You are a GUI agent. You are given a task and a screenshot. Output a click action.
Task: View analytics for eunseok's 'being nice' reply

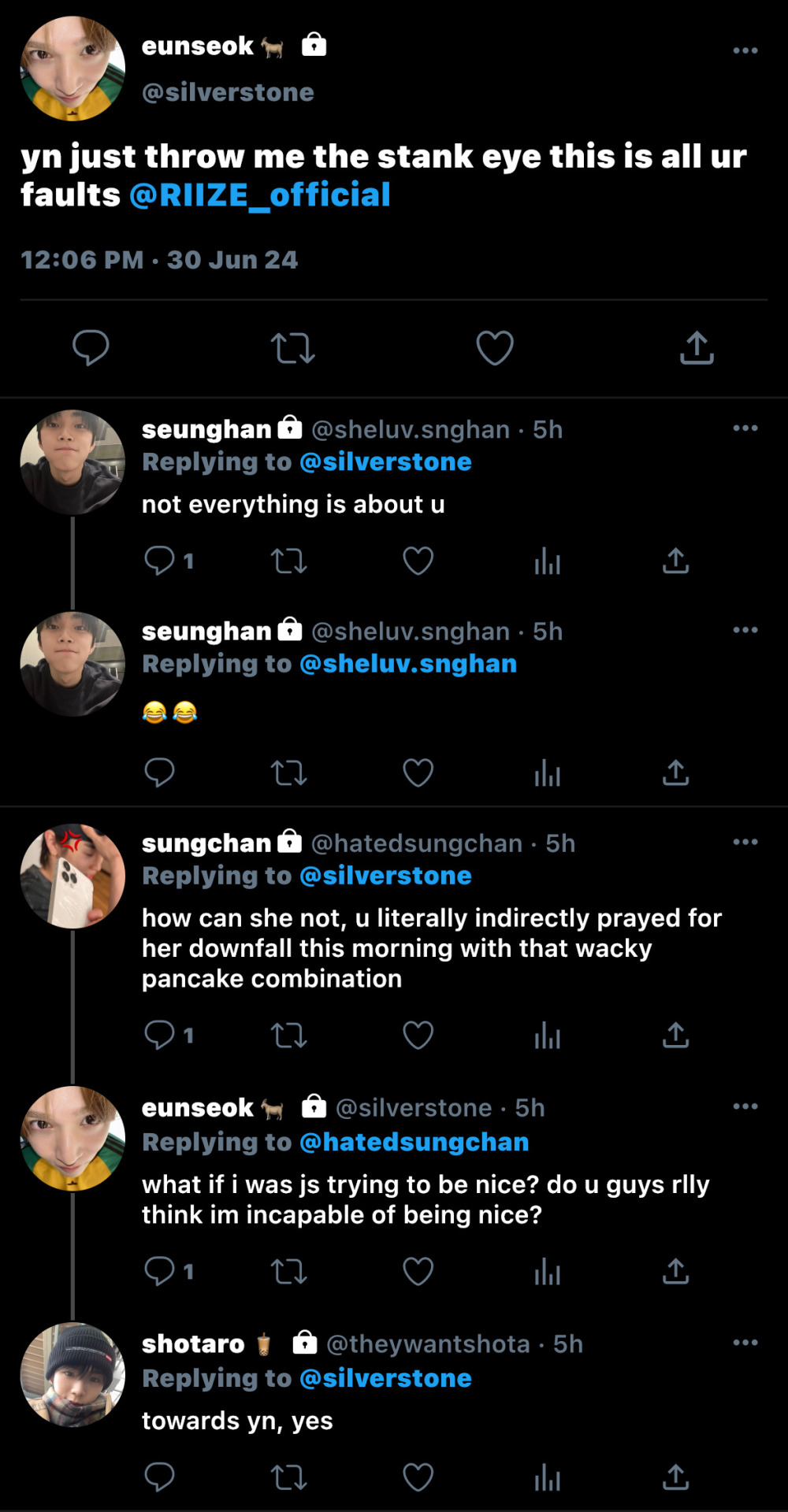[547, 1271]
